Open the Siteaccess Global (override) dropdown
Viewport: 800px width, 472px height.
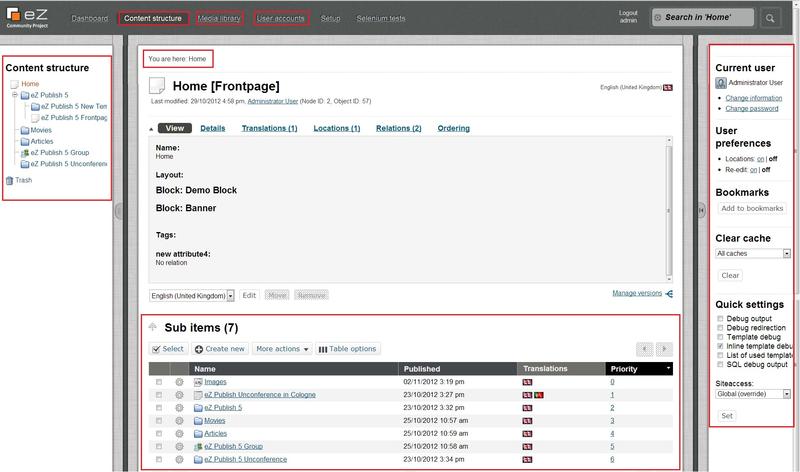[x=753, y=394]
